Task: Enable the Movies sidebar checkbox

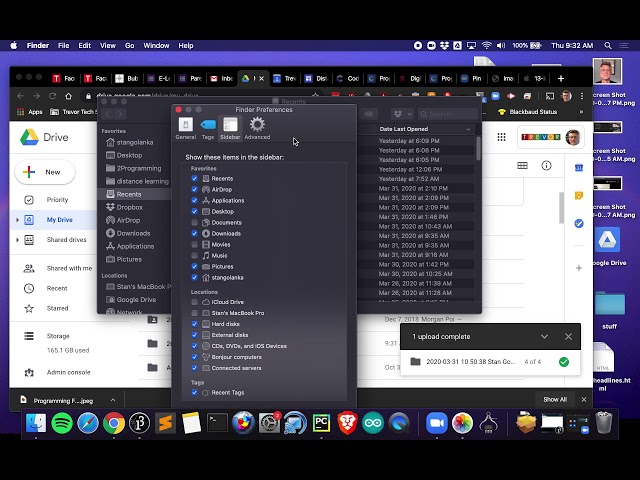Action: 195,244
